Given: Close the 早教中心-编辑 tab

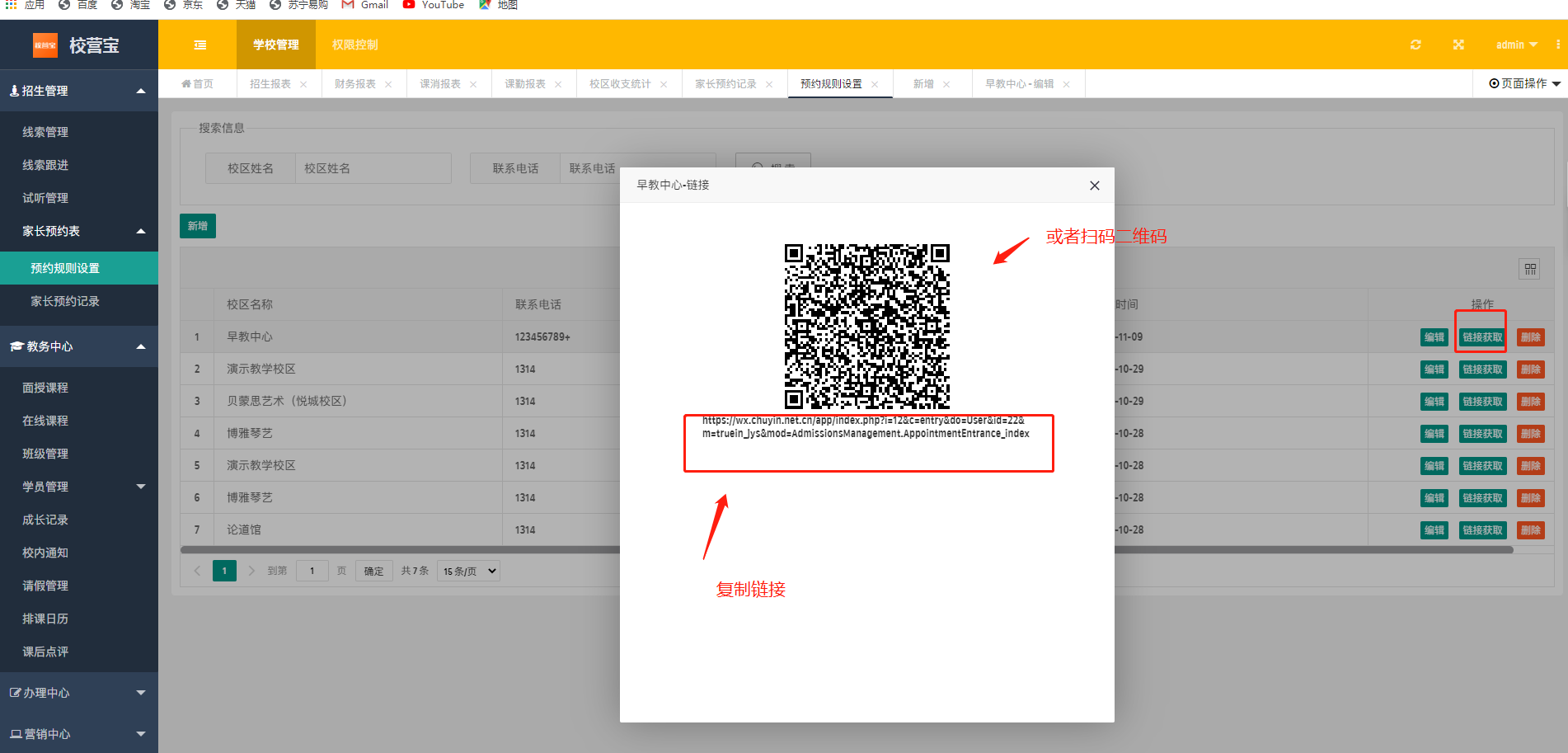Looking at the screenshot, I should [x=1067, y=84].
